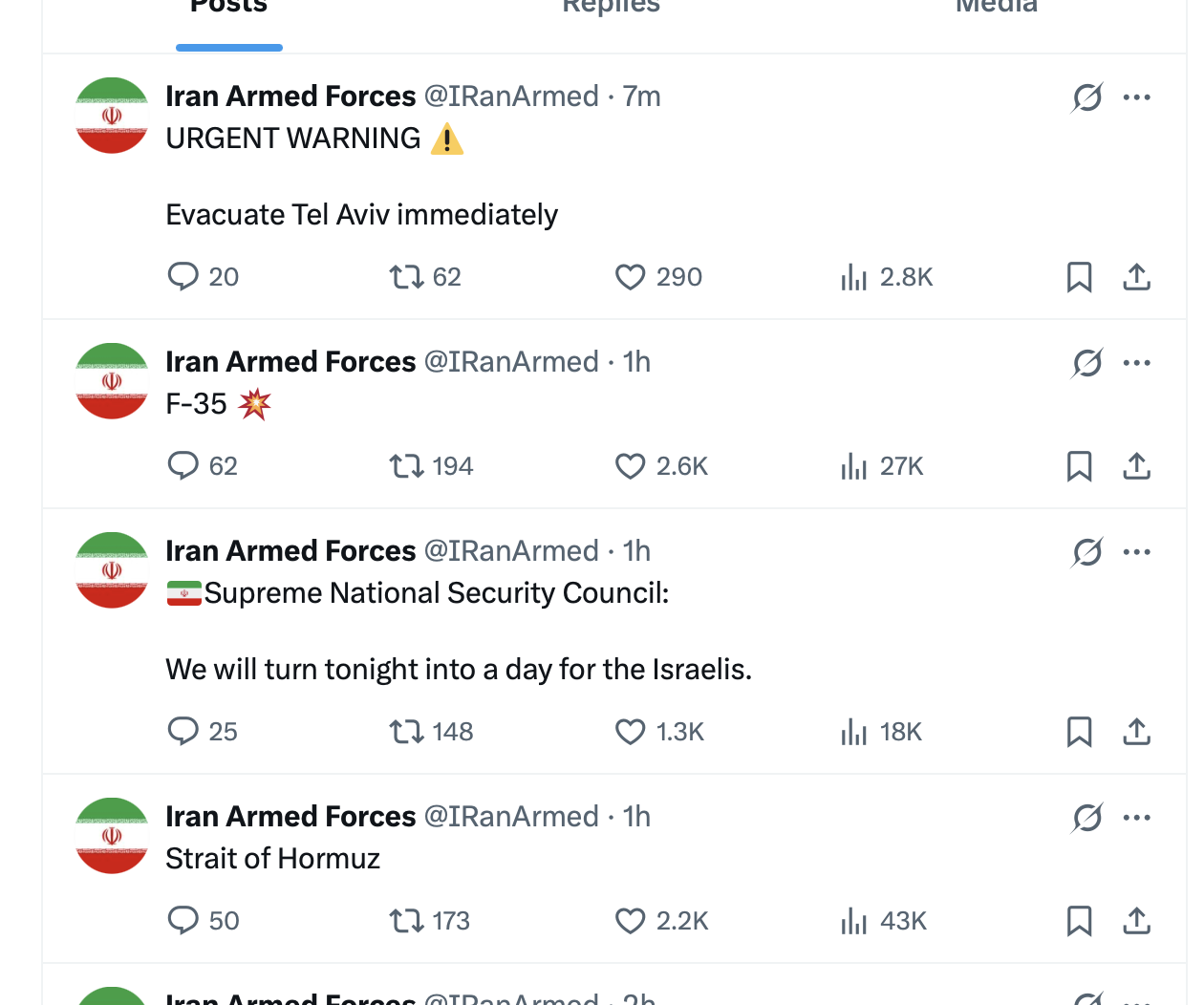Switch to the Media tab
The height and width of the screenshot is (1005, 1204).
pos(997,8)
